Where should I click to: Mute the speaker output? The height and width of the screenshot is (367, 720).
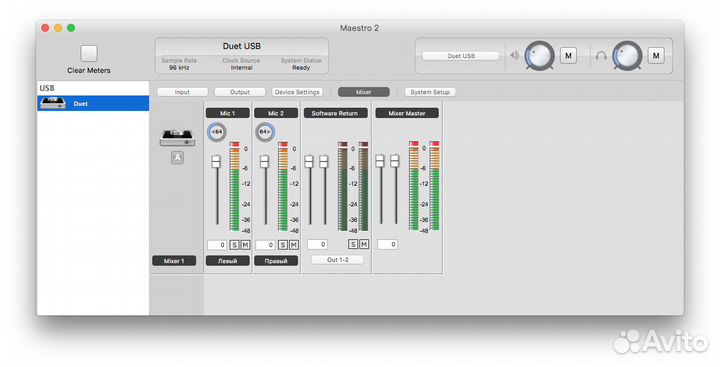click(x=568, y=56)
